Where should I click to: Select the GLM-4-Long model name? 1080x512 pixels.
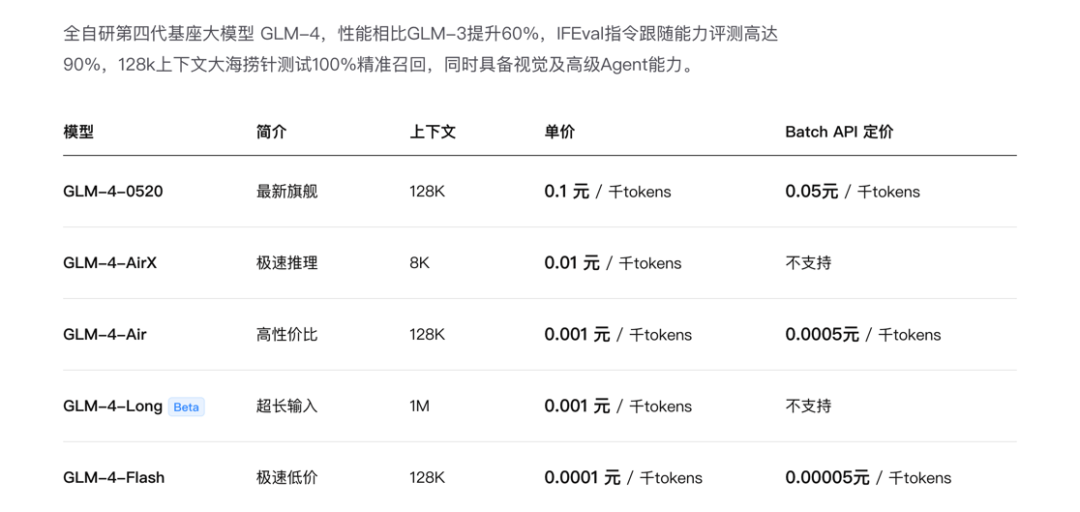112,406
